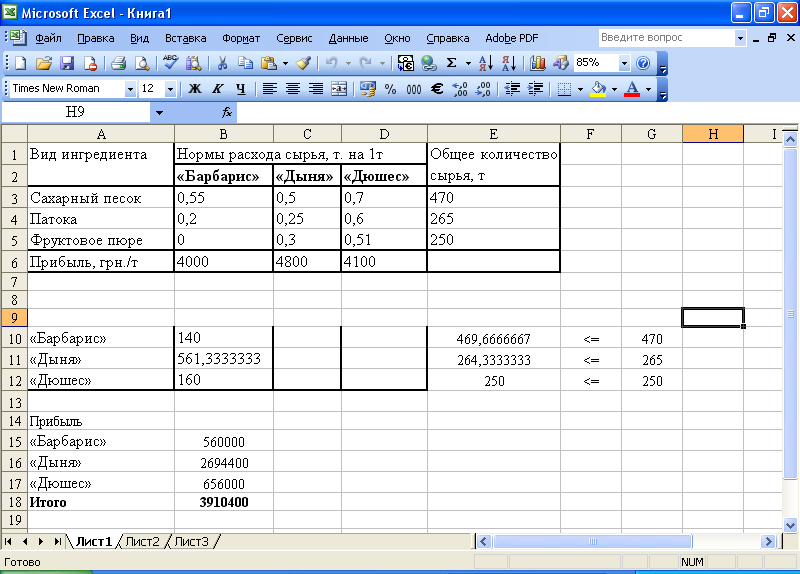Click the New workbook icon
800x574 pixels.
[x=20, y=63]
